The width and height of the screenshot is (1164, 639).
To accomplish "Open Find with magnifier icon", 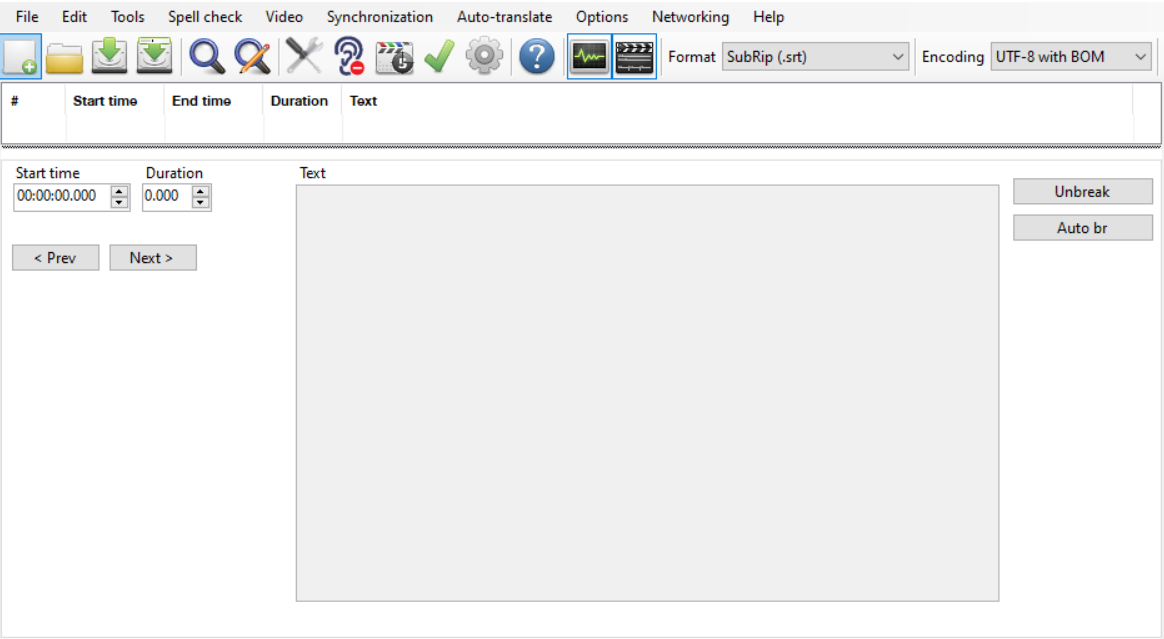I will pyautogui.click(x=206, y=56).
